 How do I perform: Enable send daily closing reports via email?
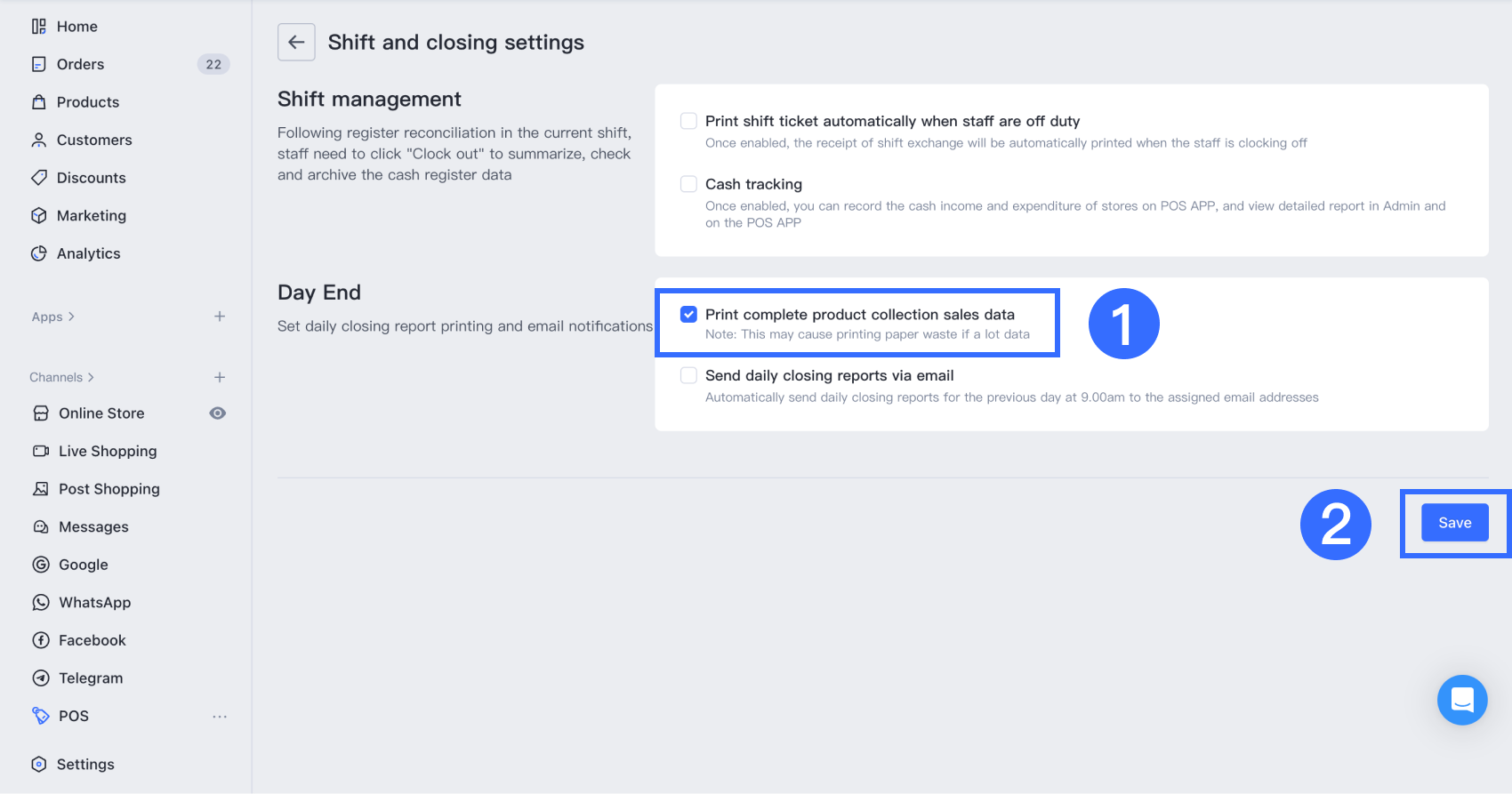click(688, 375)
